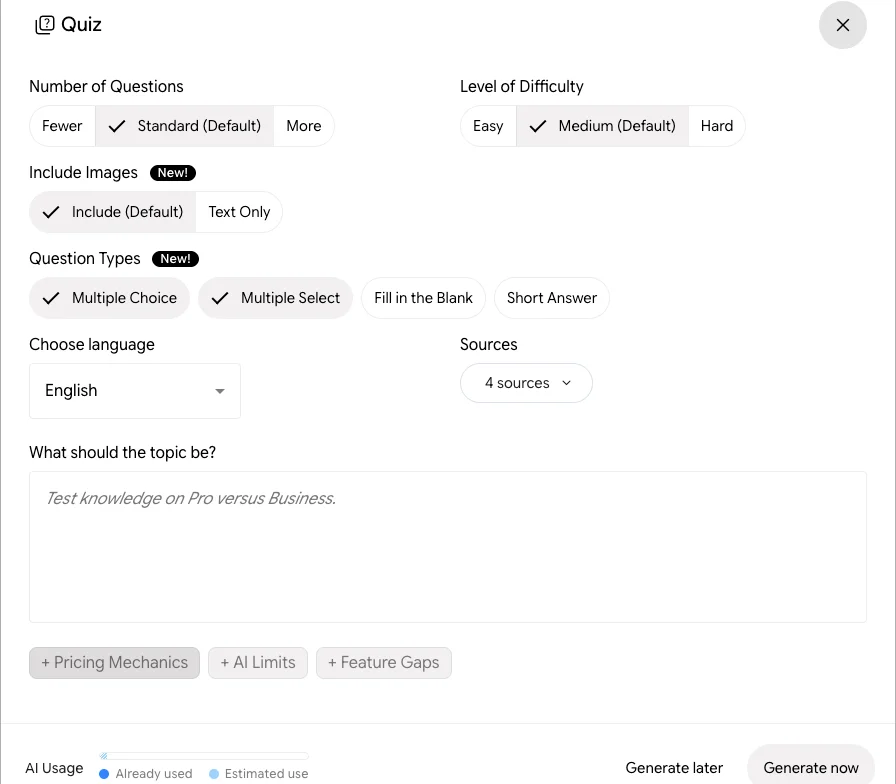The height and width of the screenshot is (784, 896).
Task: Enable Short Answer question type
Action: pos(551,298)
